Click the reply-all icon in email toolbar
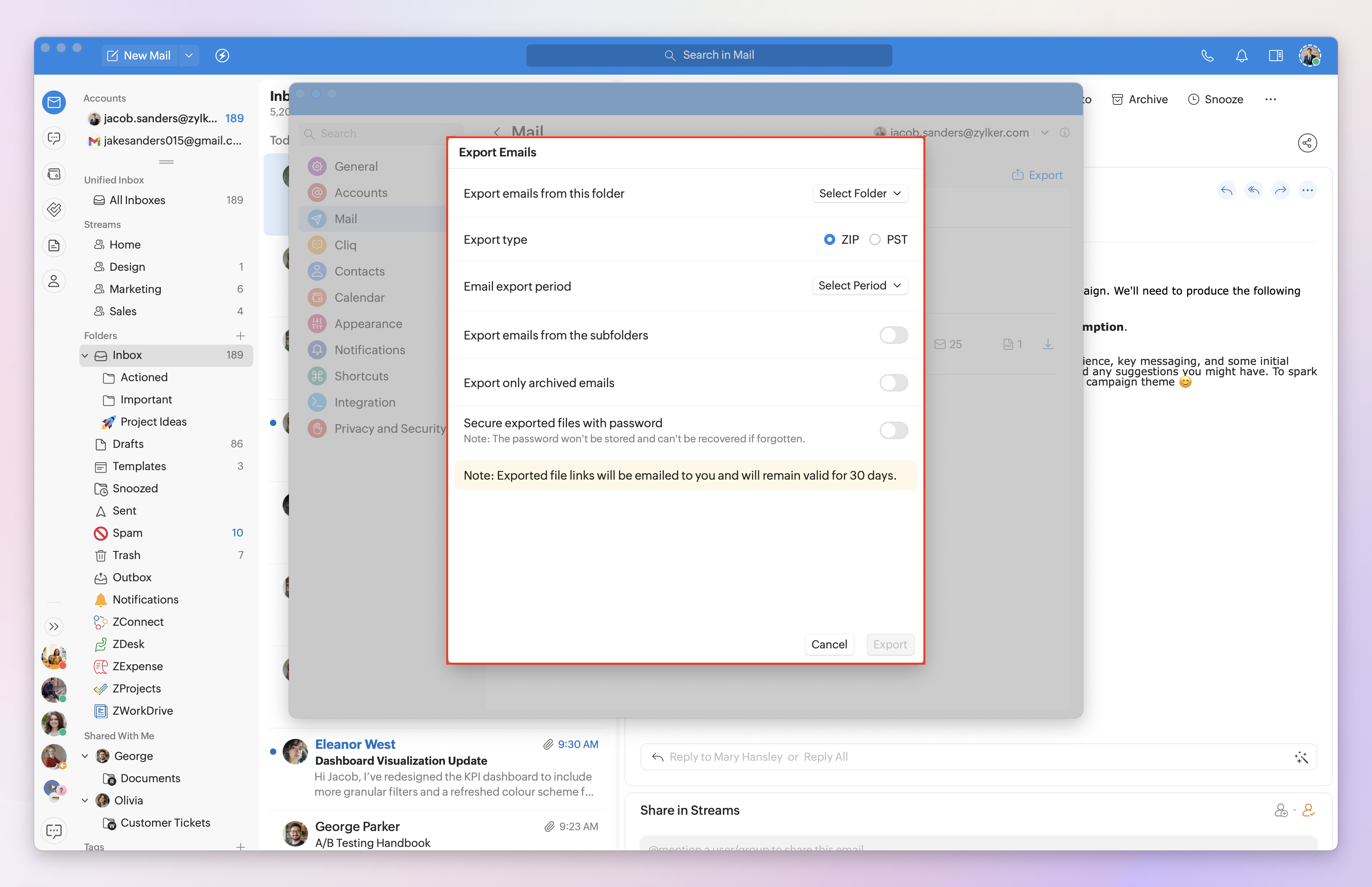 pyautogui.click(x=1253, y=190)
